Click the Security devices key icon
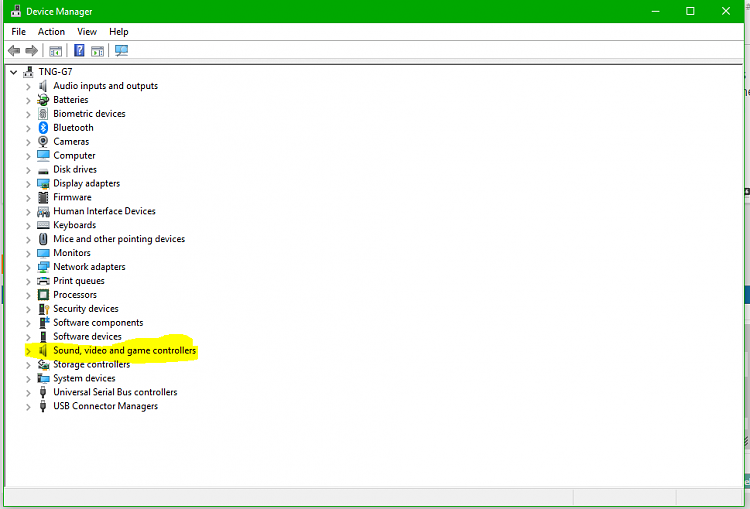Screen dimensions: 750x509 (x=44, y=309)
